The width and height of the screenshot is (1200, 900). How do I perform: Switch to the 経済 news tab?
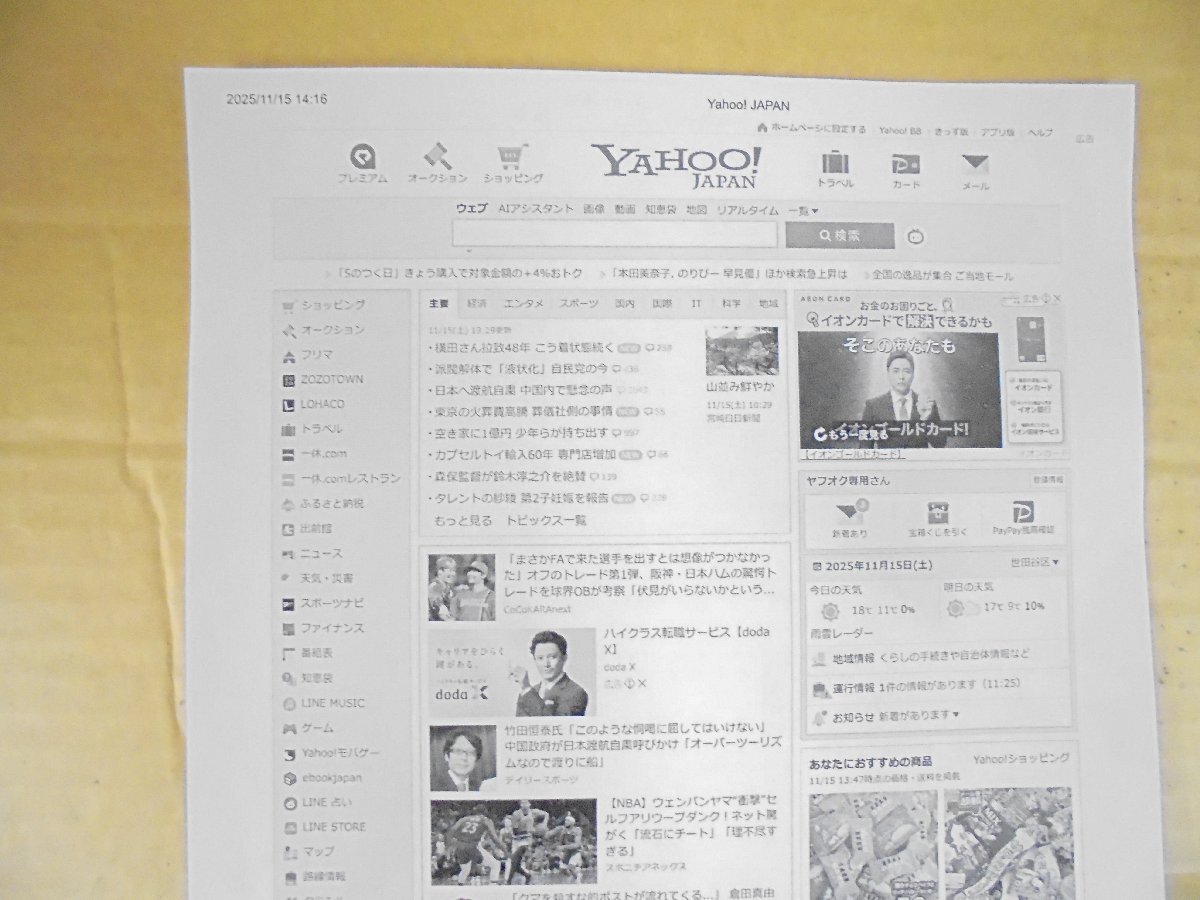[x=476, y=303]
